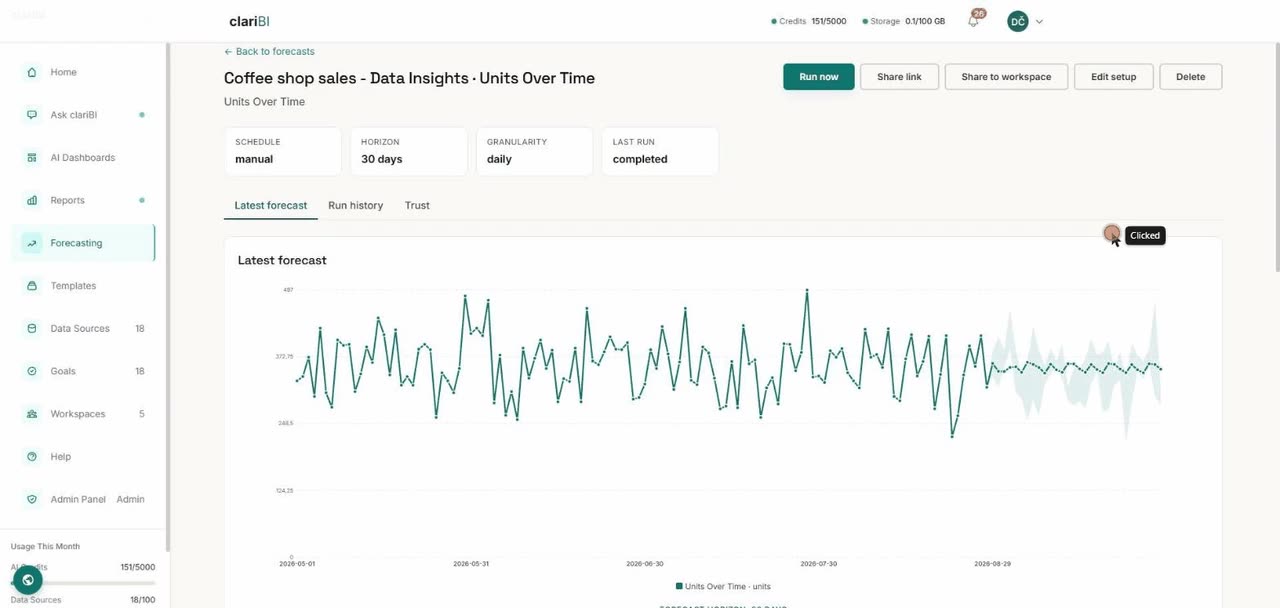Image resolution: width=1280 pixels, height=608 pixels.
Task: Go to Goals menu item
Action: click(84, 371)
